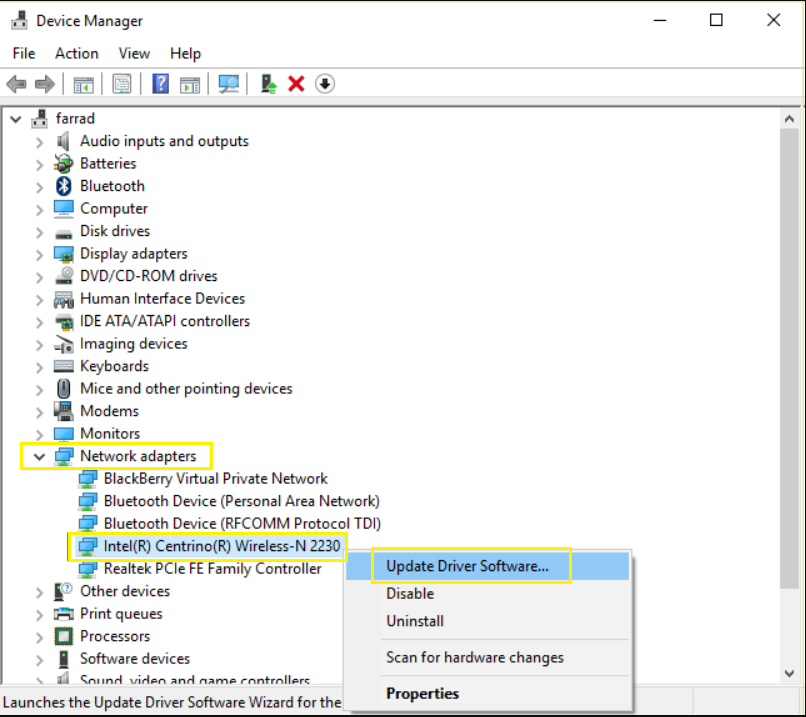
Task: Click the DVD/CD-ROM drives disc icon
Action: pyautogui.click(x=64, y=276)
